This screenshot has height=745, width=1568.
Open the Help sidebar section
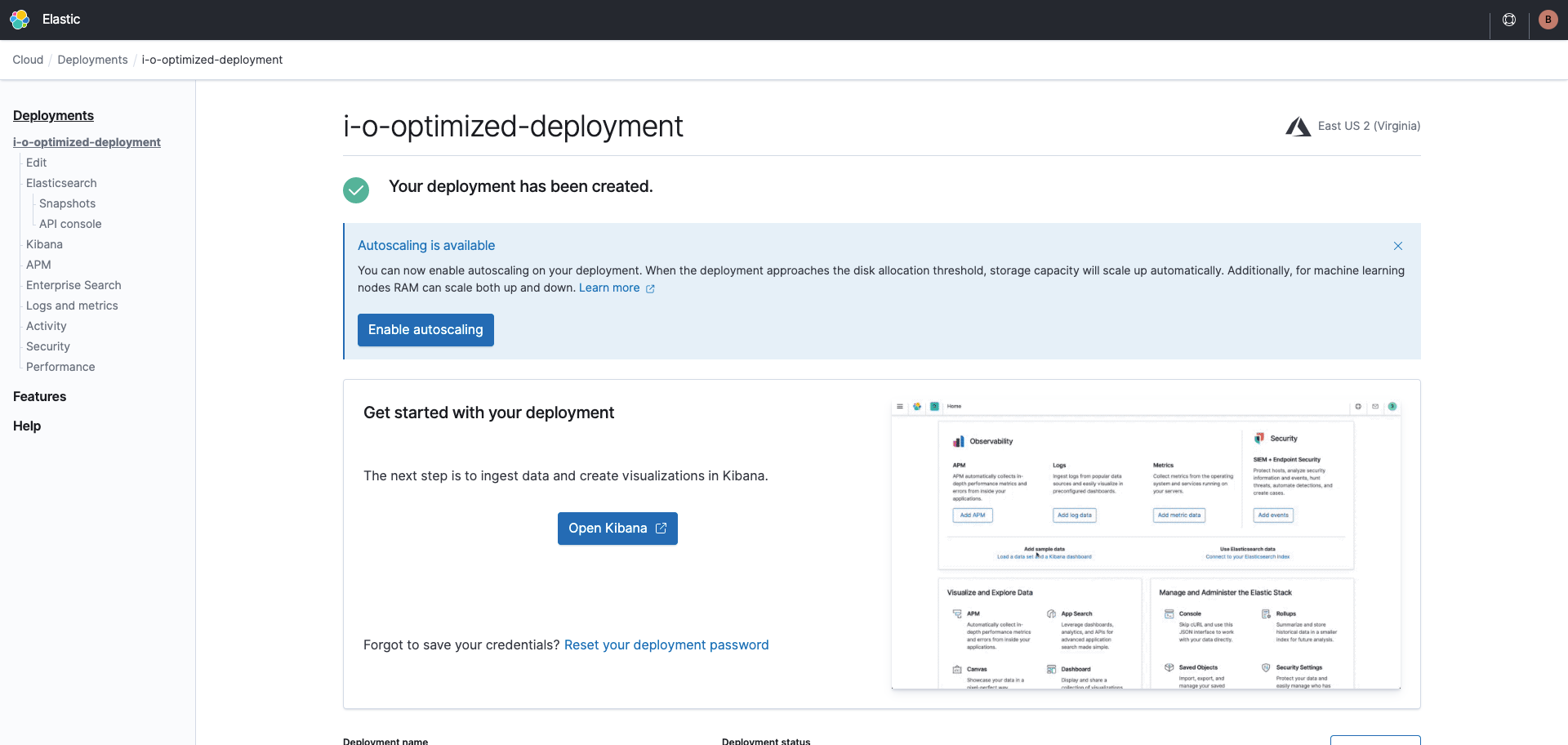tap(27, 426)
